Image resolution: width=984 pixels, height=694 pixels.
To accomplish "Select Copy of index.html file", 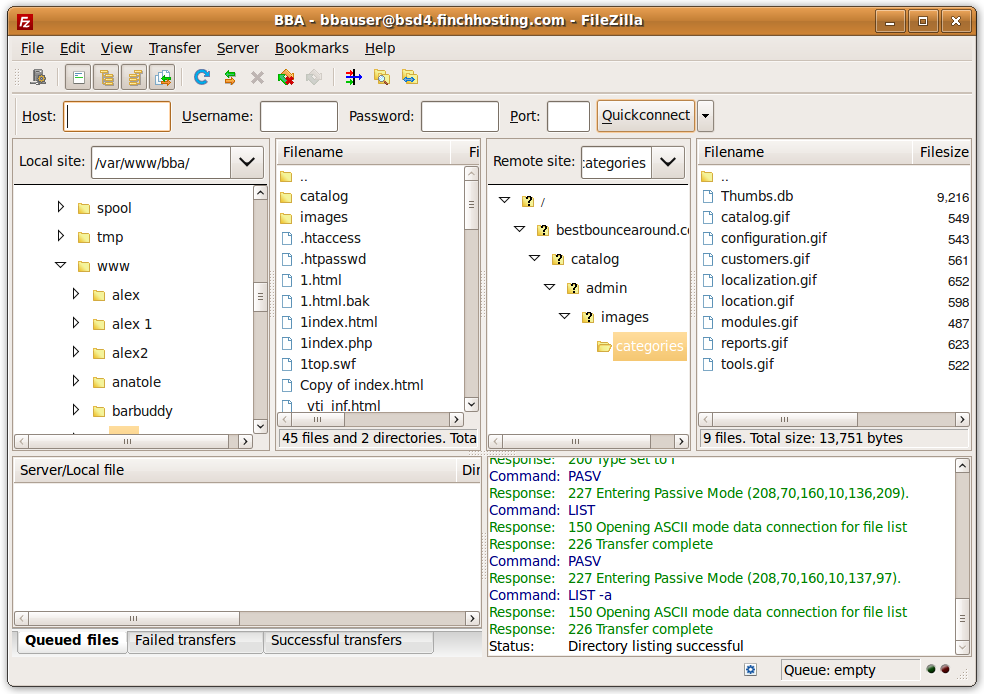I will click(x=361, y=385).
